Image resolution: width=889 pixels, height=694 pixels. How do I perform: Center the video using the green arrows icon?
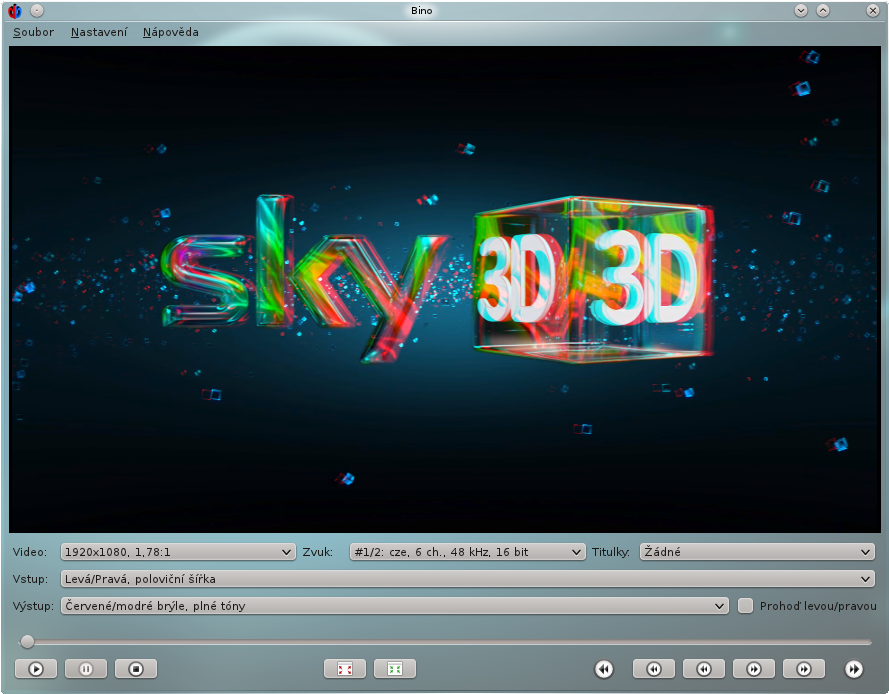pyautogui.click(x=395, y=669)
